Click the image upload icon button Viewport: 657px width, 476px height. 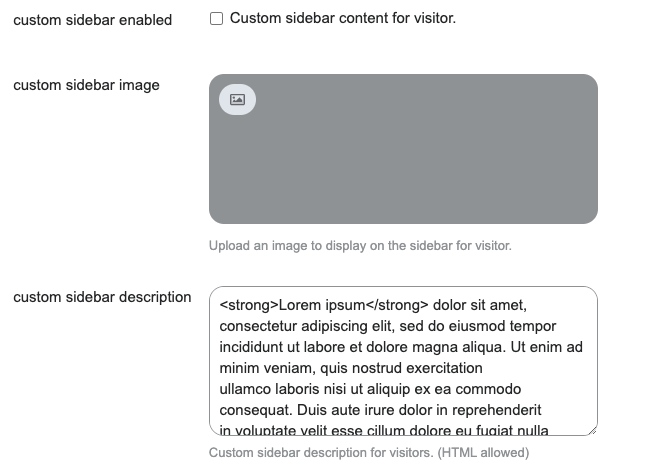point(237,99)
